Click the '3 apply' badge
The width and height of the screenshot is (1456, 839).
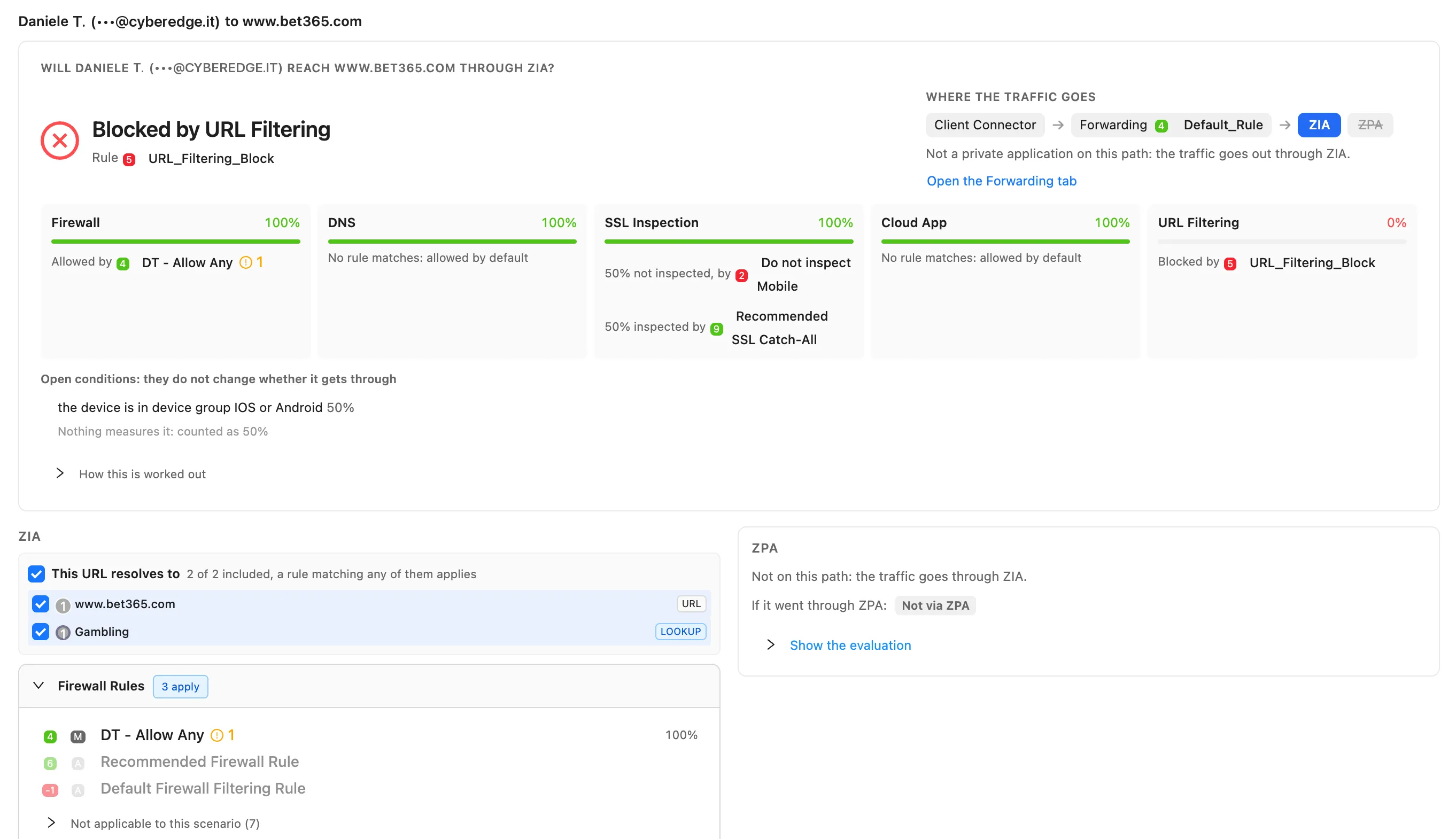[180, 686]
